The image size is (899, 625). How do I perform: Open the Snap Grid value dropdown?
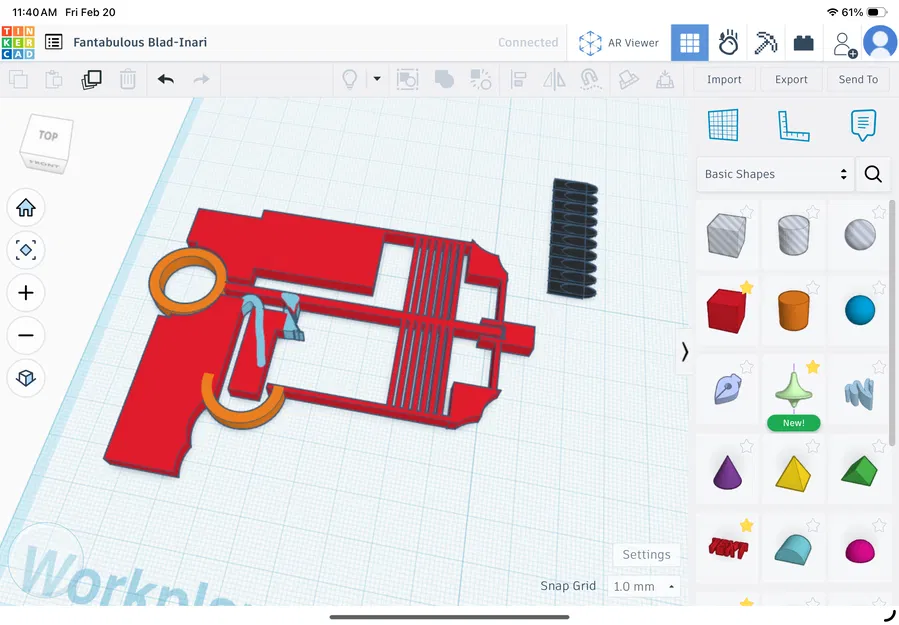click(x=643, y=586)
